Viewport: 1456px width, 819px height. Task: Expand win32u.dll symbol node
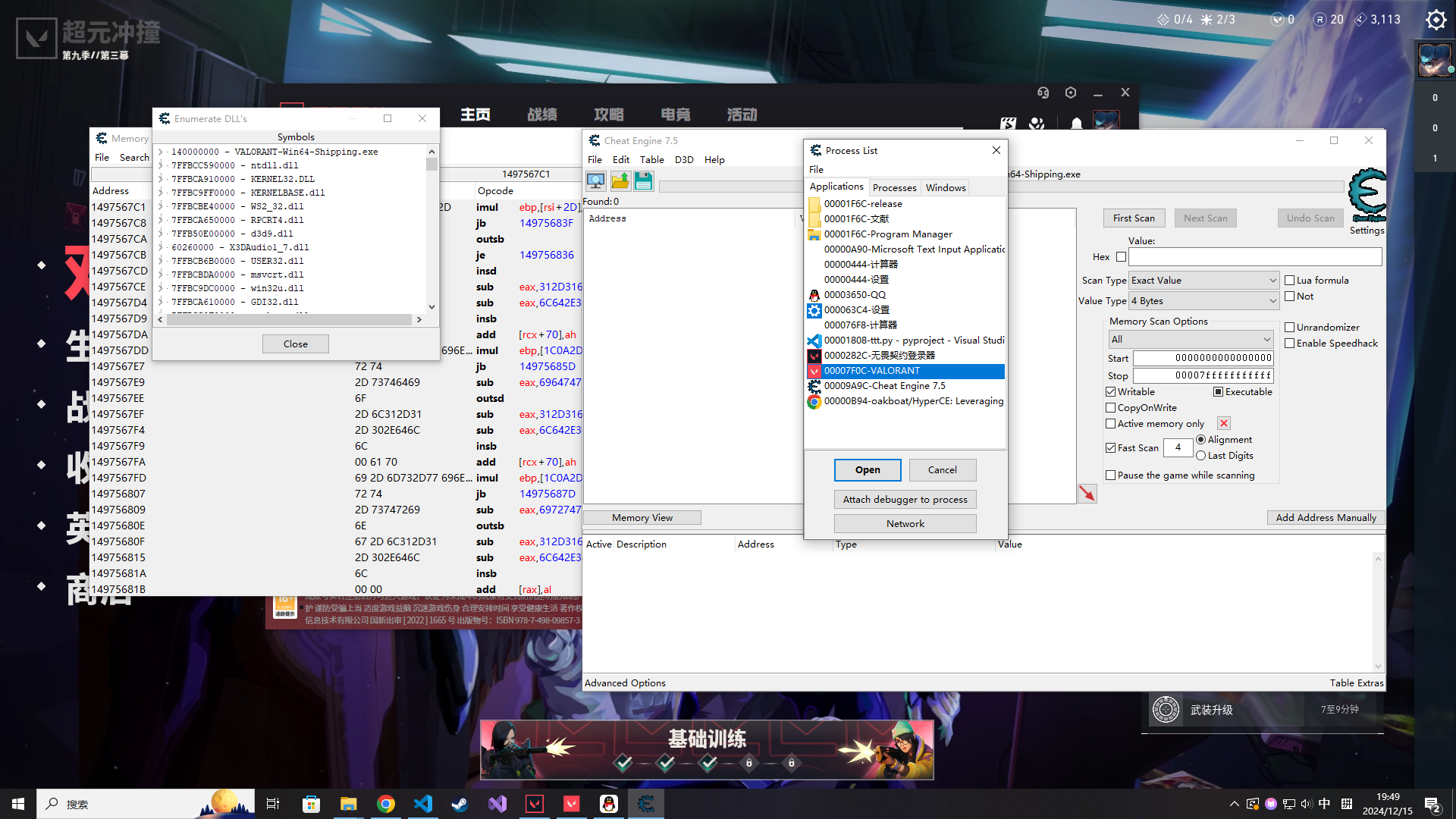(161, 288)
